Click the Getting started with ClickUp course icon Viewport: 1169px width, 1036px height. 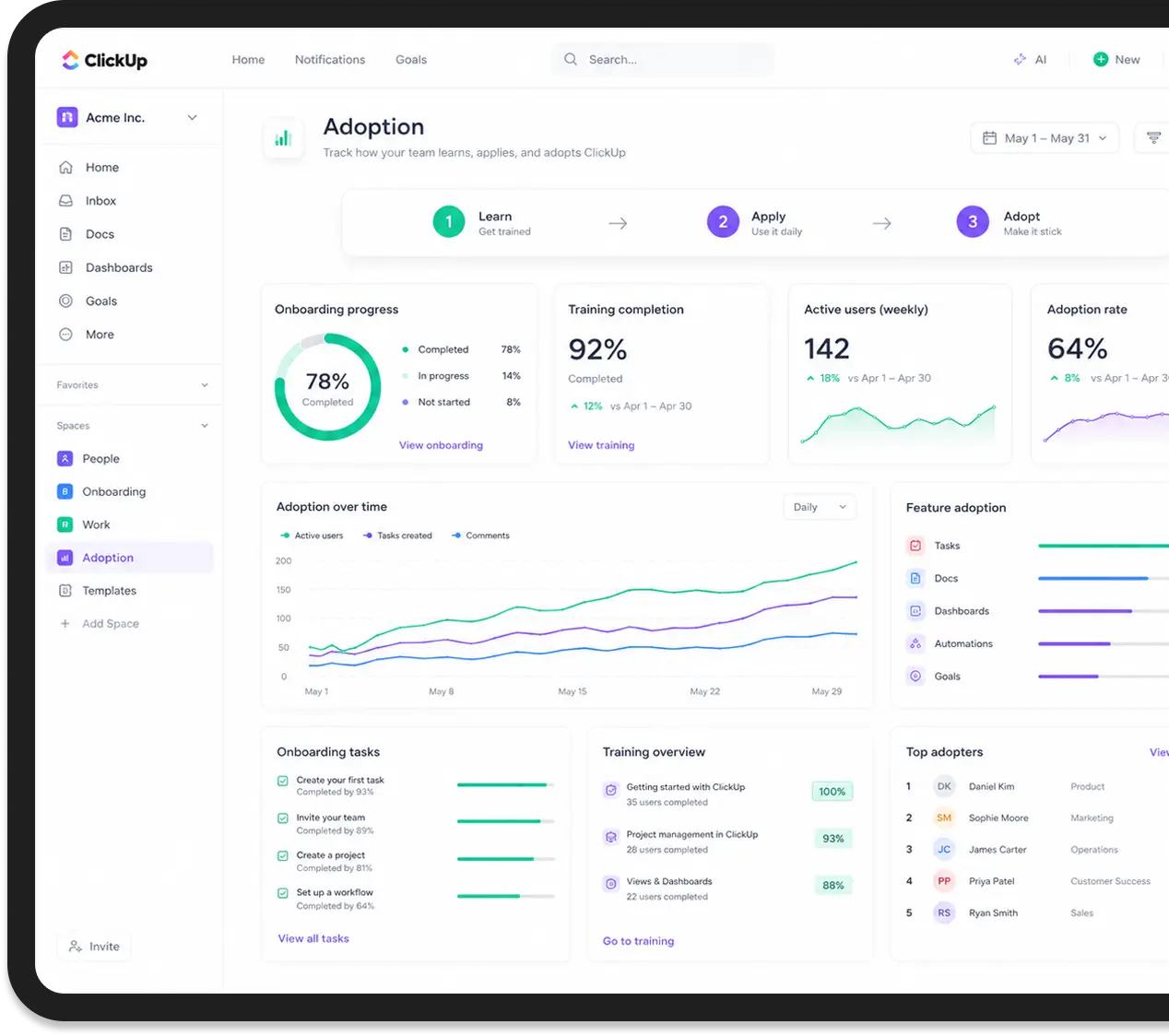610,790
